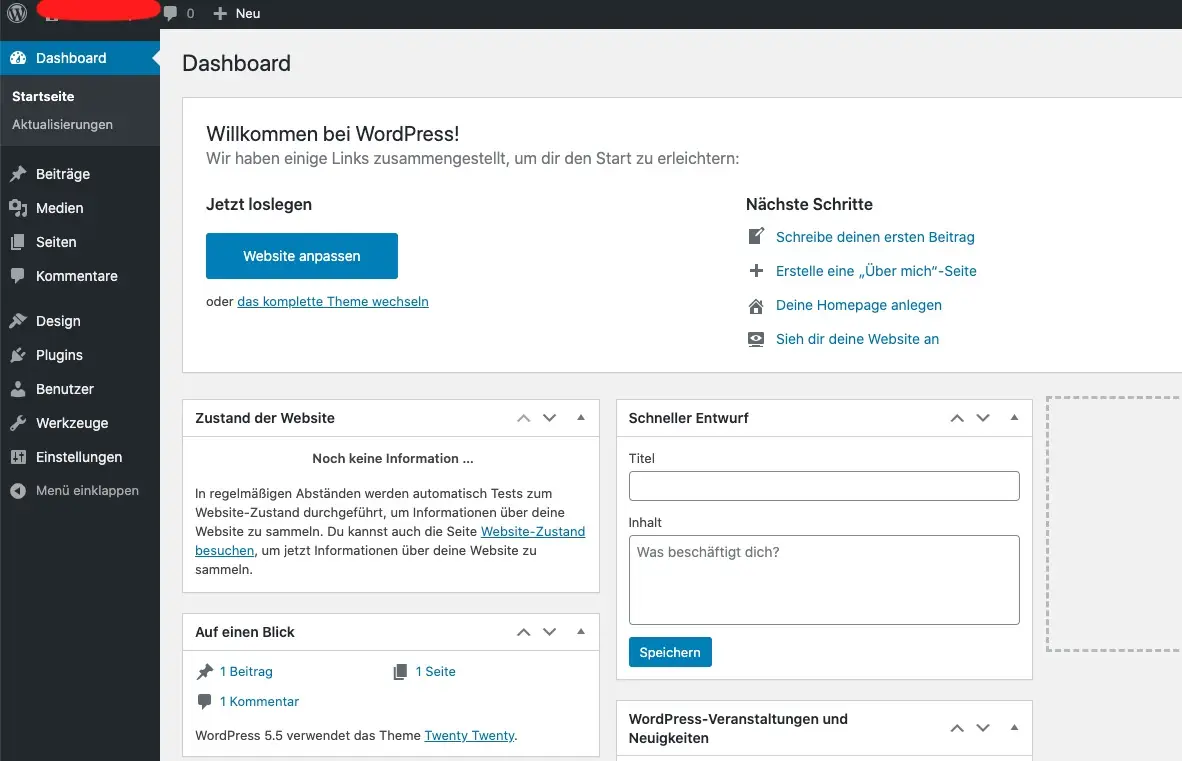Viewport: 1182px width, 761px height.
Task: Click the edit icon beside Schreibe deinen ersten Beitrag
Action: [756, 237]
